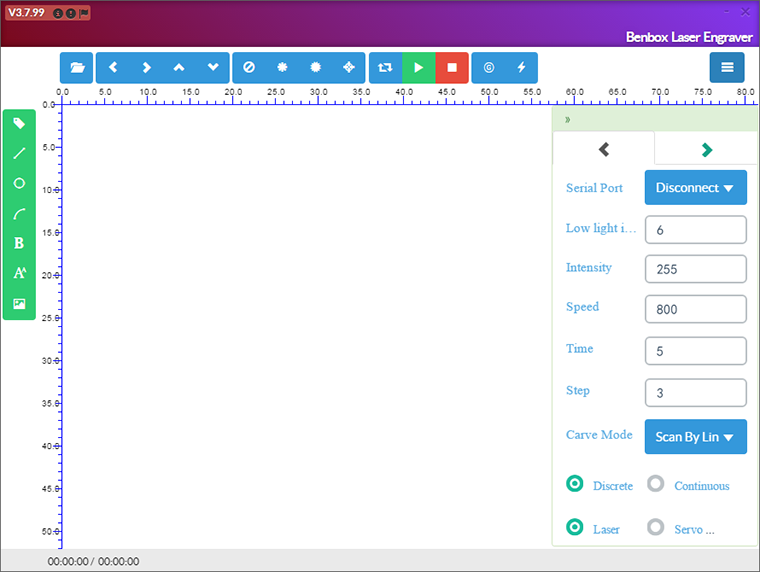Insert an image with the picture tool
Viewport: 760px width, 572px height.
click(19, 303)
